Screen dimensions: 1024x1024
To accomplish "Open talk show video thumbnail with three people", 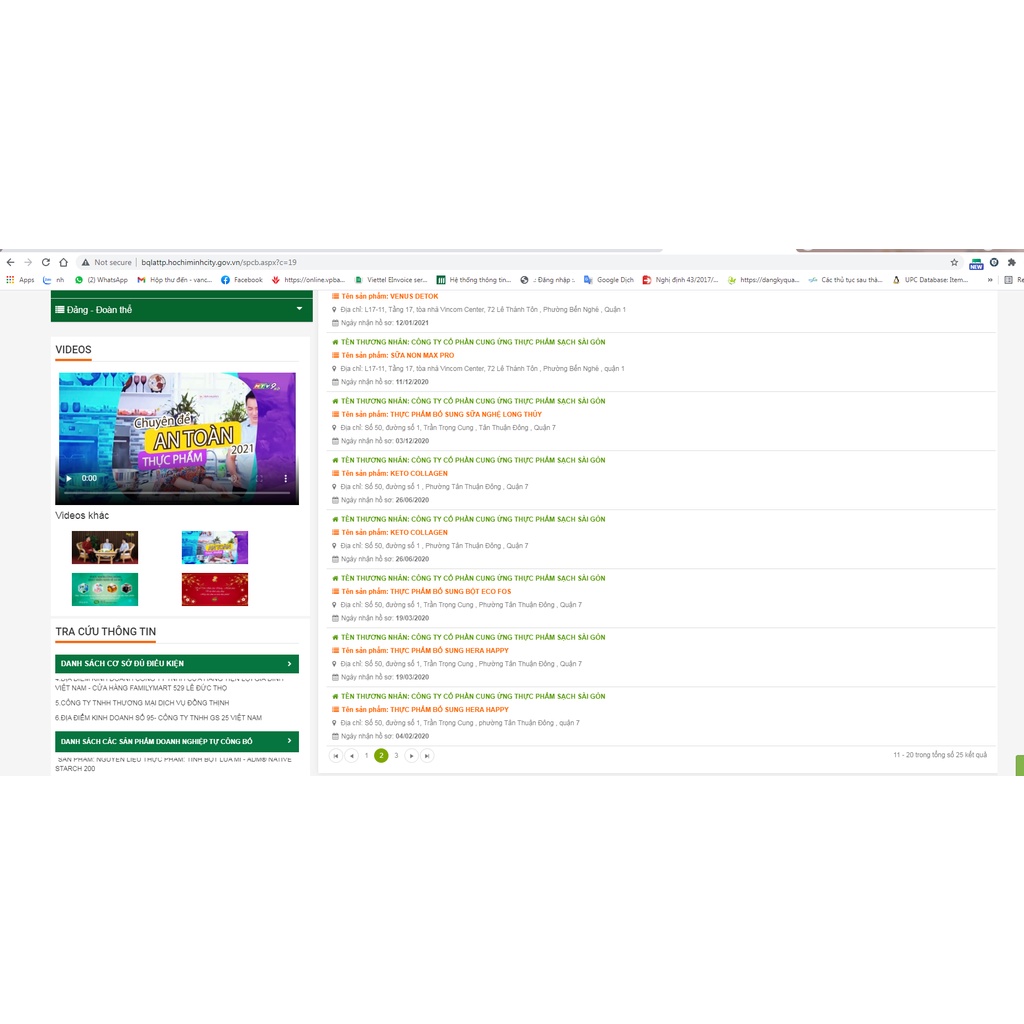I will (104, 547).
